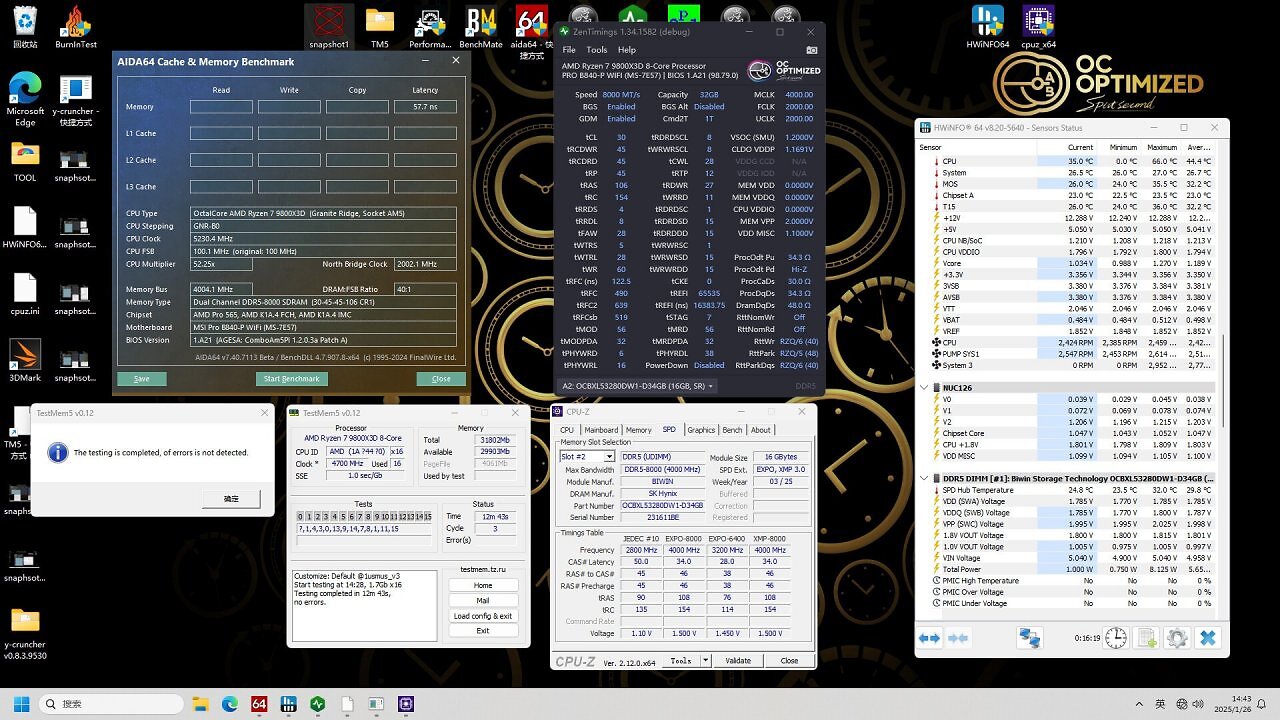Click the HWiNFO remote network computers icon
The image size is (1280, 720).
(x=1029, y=638)
